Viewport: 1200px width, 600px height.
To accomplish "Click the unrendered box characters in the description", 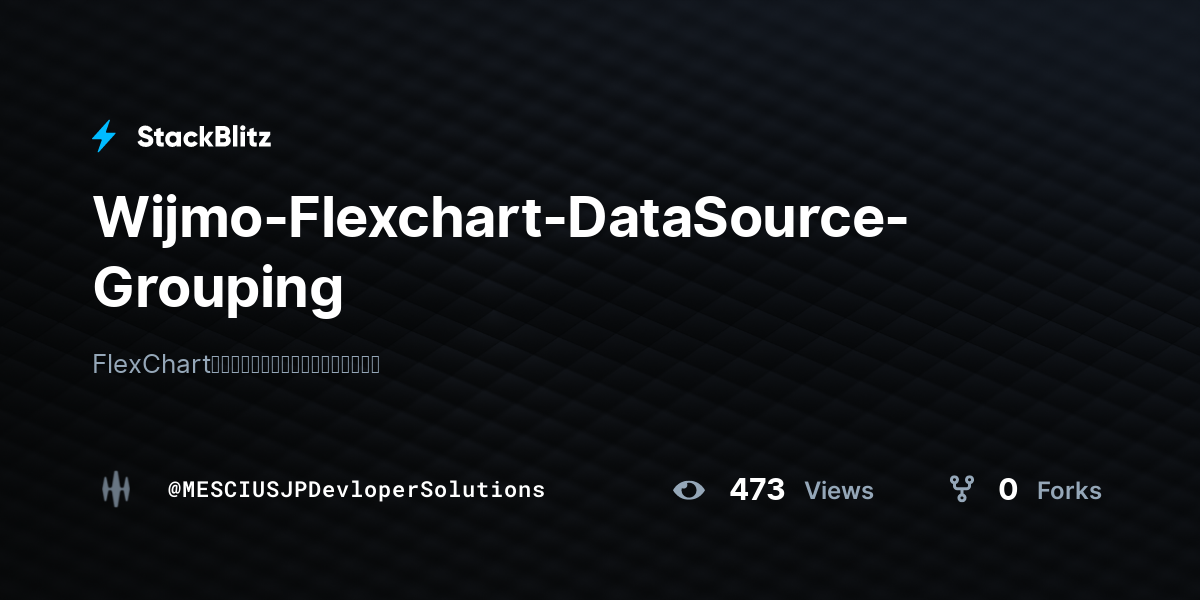I will tap(294, 364).
